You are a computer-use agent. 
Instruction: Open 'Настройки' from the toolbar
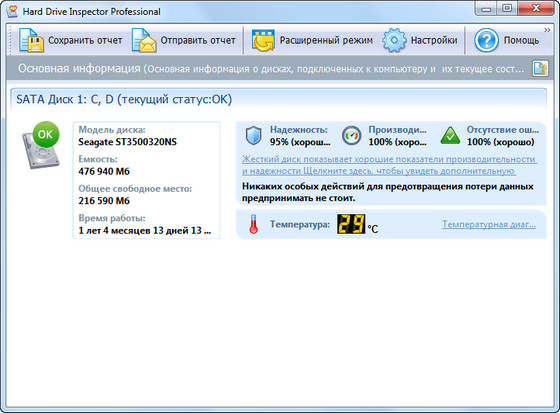point(434,40)
